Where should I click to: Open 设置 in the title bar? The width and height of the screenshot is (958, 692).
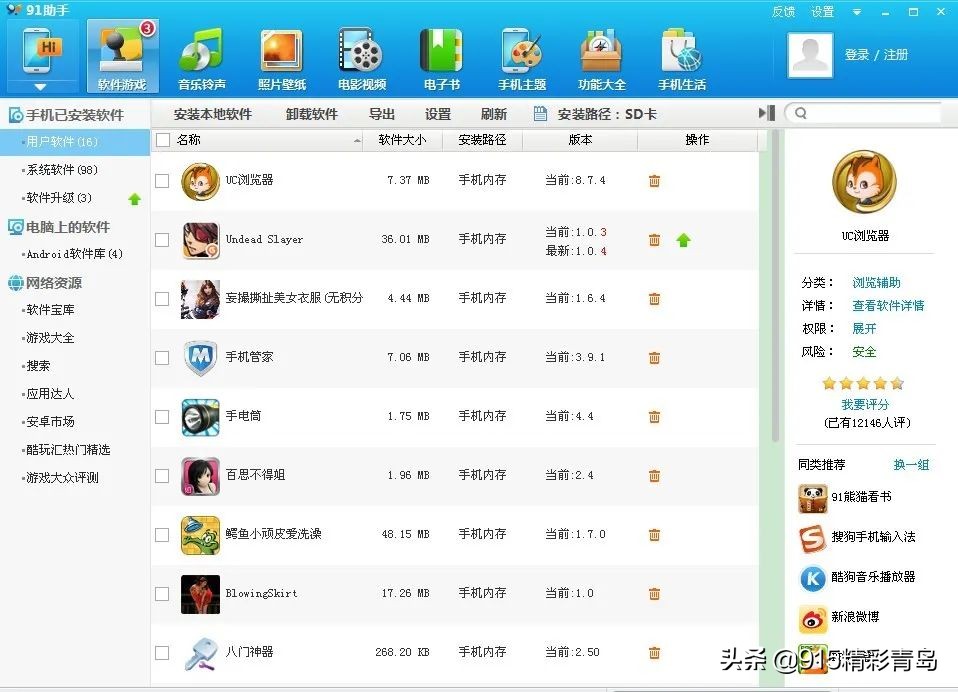tap(822, 12)
